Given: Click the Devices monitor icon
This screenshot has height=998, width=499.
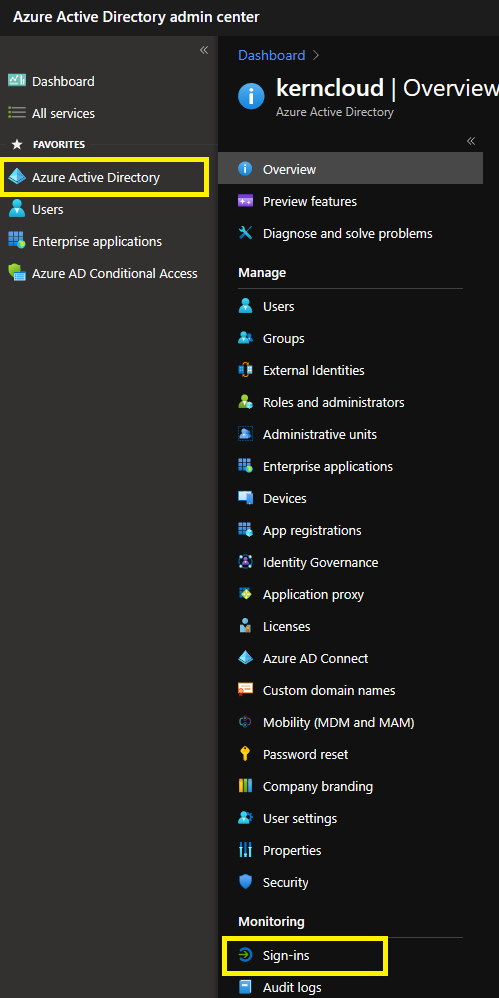Looking at the screenshot, I should click(x=245, y=498).
